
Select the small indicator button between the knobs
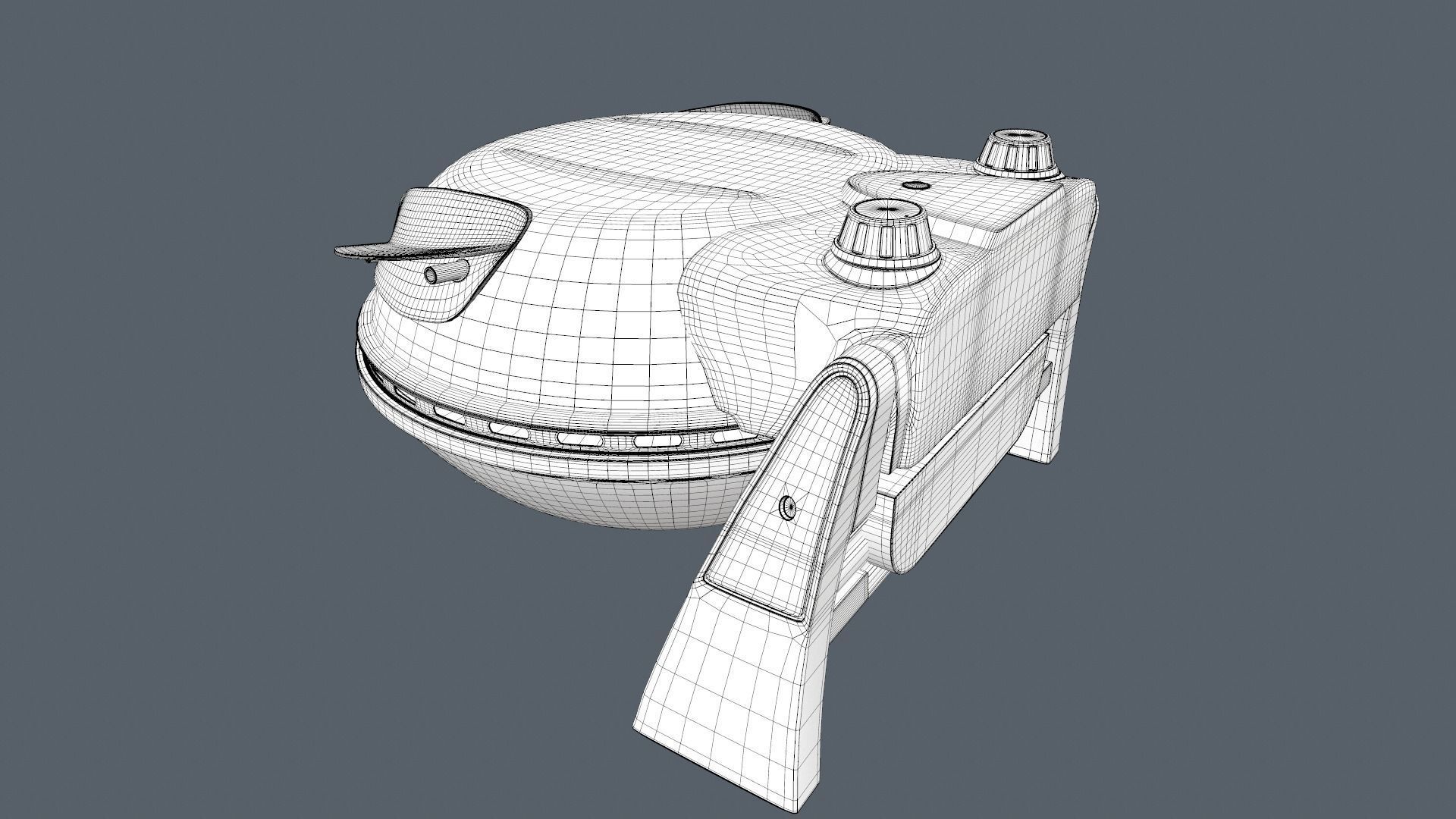(915, 184)
